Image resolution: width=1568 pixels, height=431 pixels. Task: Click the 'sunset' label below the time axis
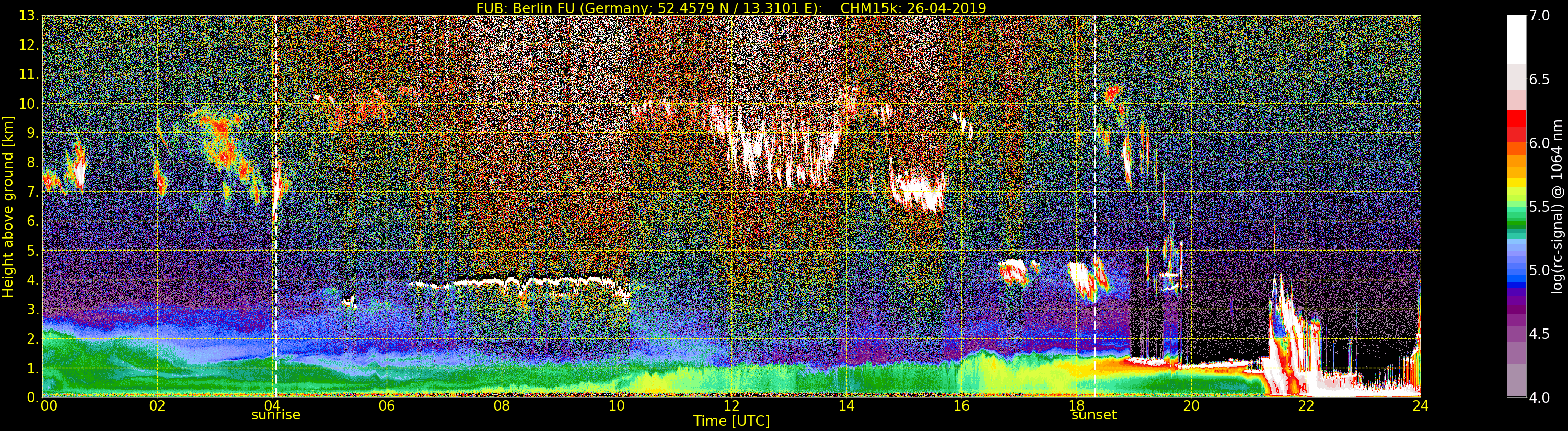coord(1094,415)
